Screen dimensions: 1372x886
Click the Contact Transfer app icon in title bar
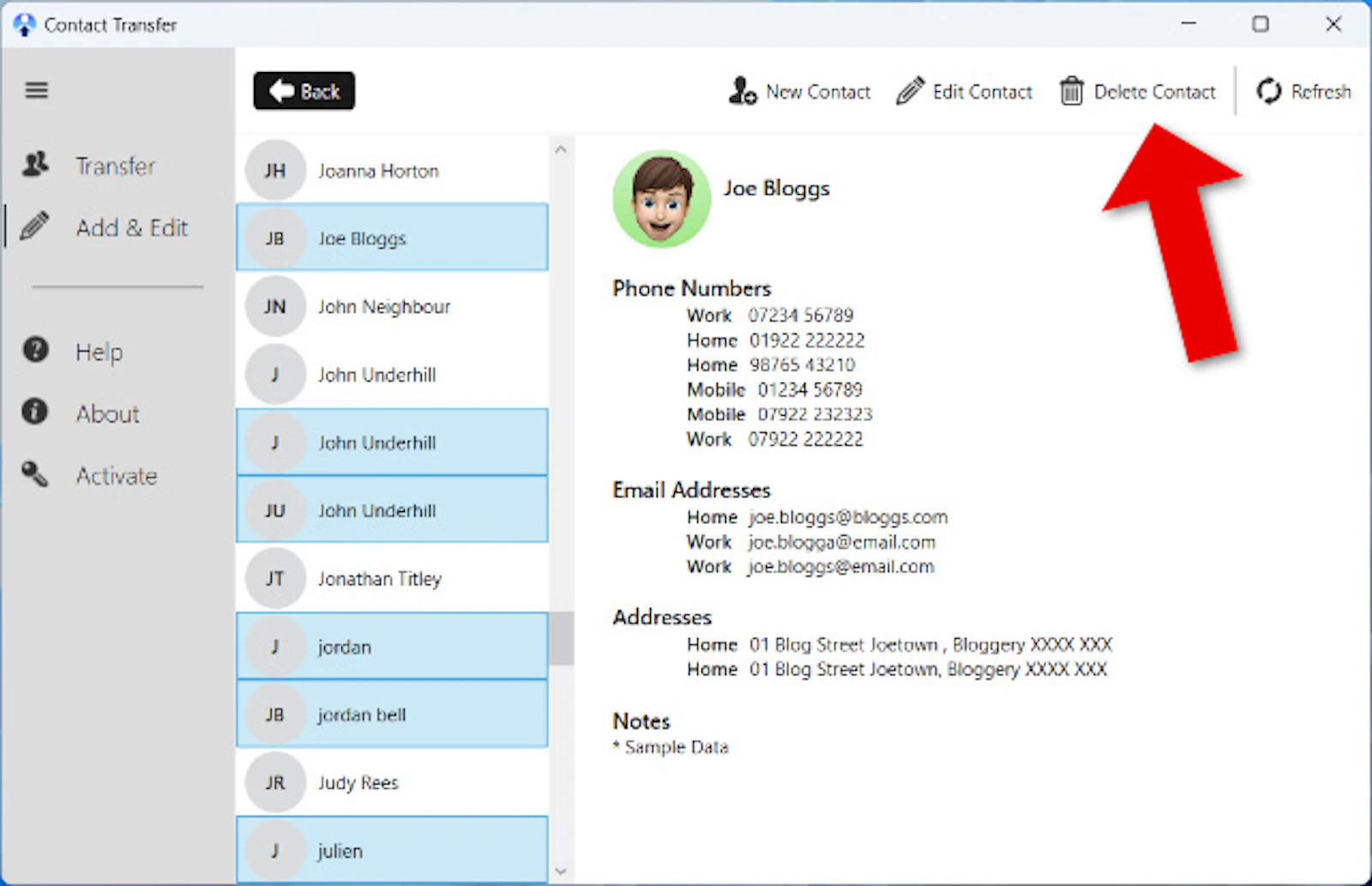point(24,25)
